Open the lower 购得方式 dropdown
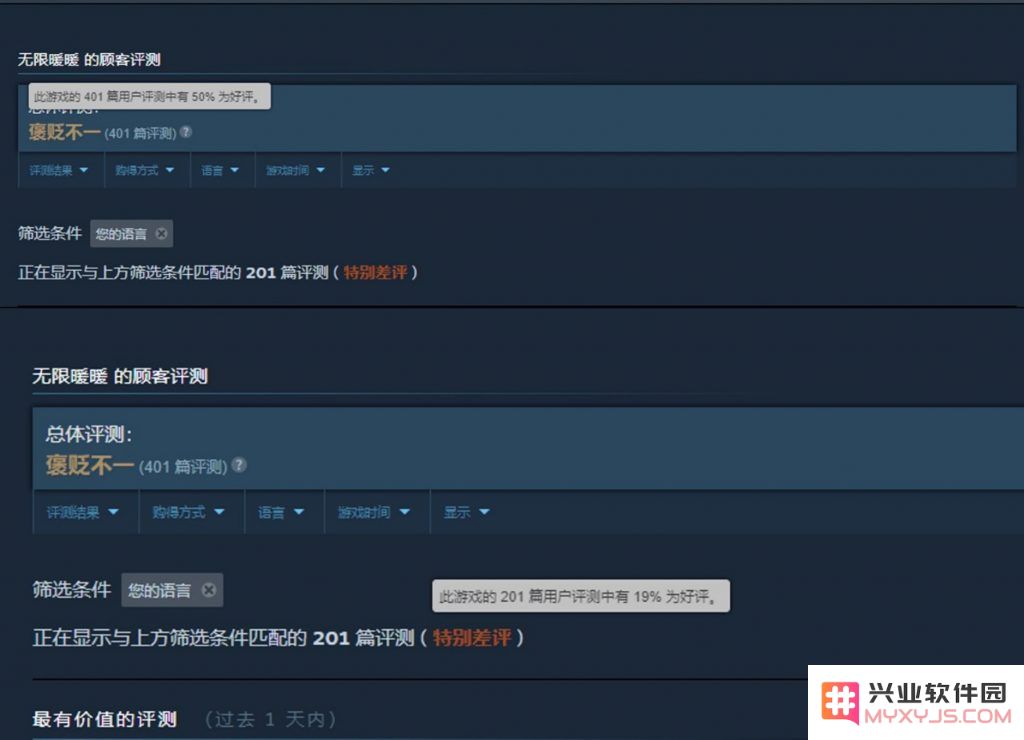This screenshot has height=740, width=1024. click(189, 512)
